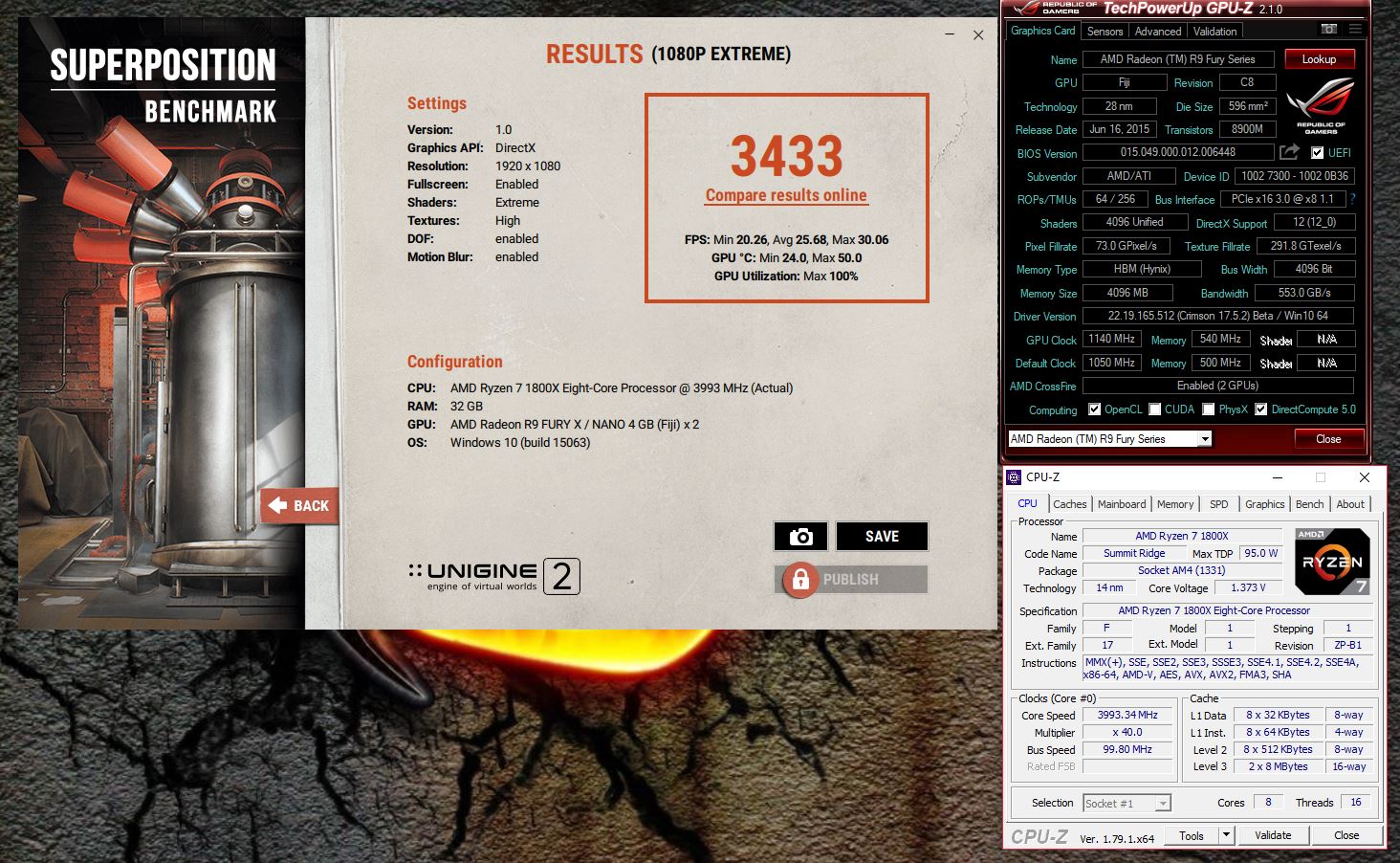Click the GPU-Z Lookup button

pos(1319,59)
